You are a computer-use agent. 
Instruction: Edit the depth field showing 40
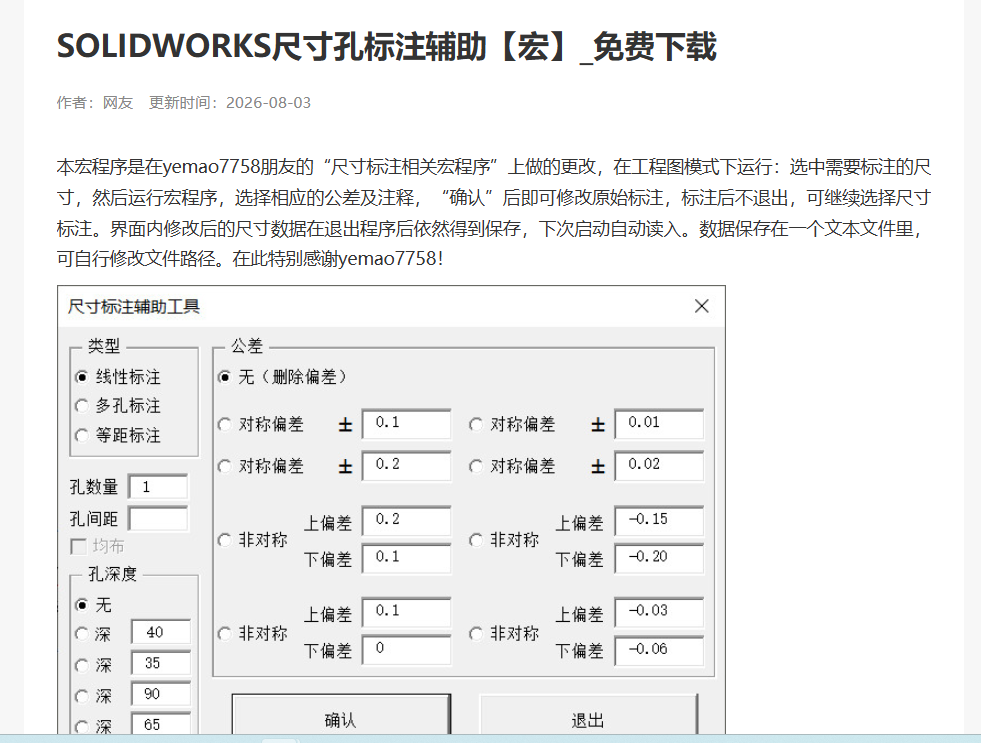[161, 632]
